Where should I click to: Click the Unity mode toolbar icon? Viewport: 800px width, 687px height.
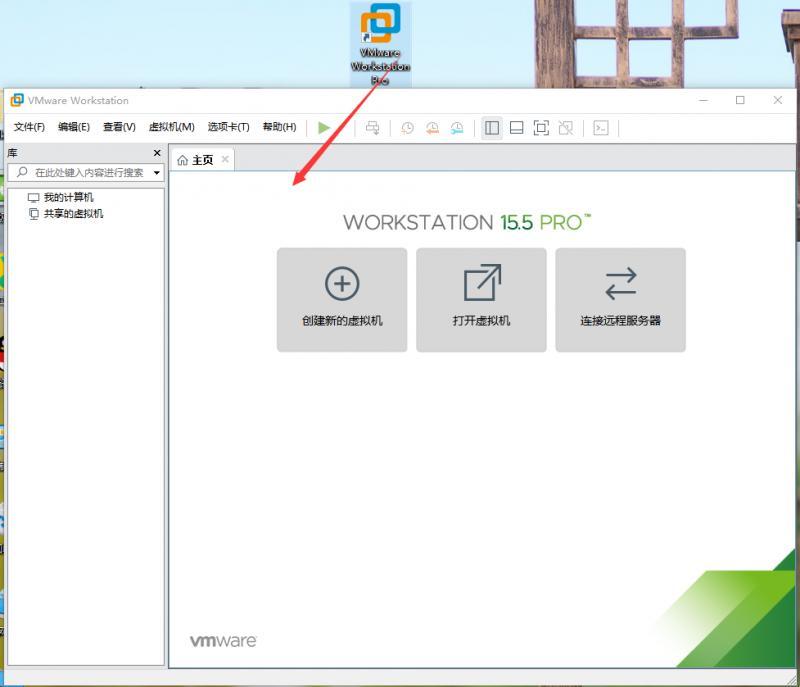pos(566,128)
